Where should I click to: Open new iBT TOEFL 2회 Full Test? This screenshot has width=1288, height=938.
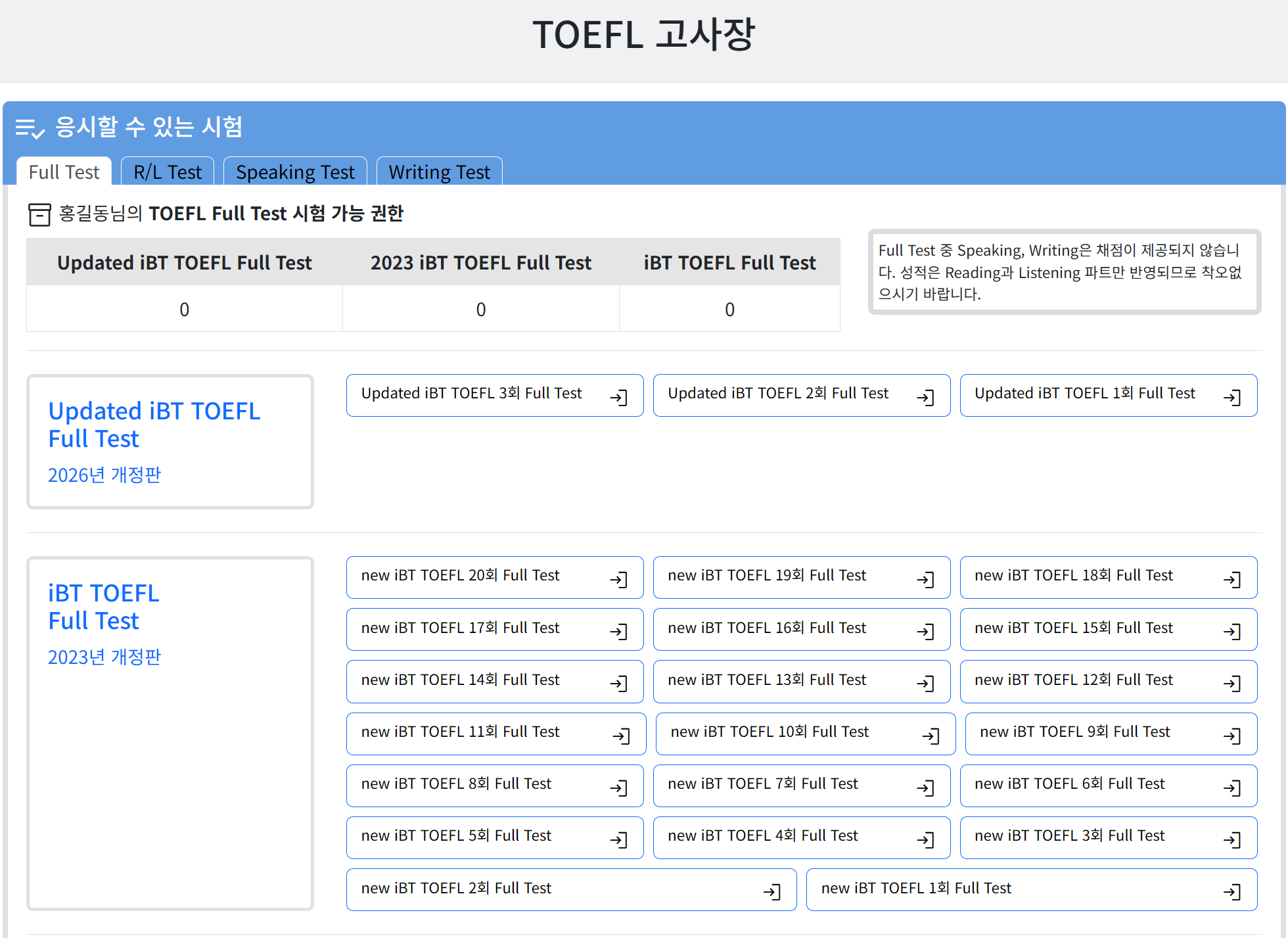pyautogui.click(x=571, y=890)
